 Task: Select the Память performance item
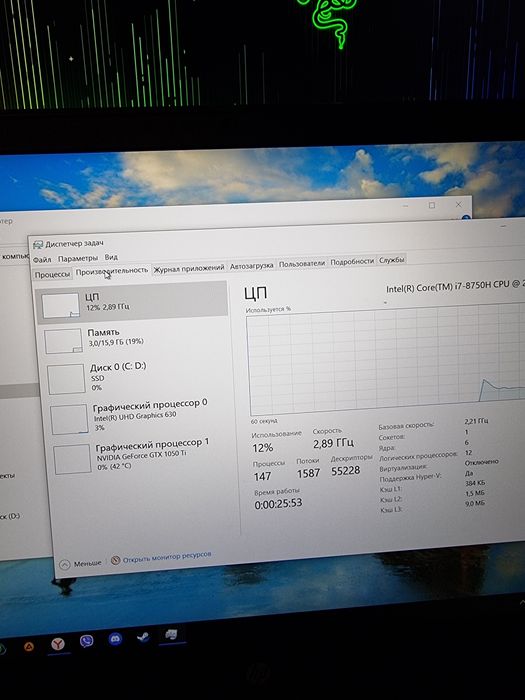click(x=134, y=338)
